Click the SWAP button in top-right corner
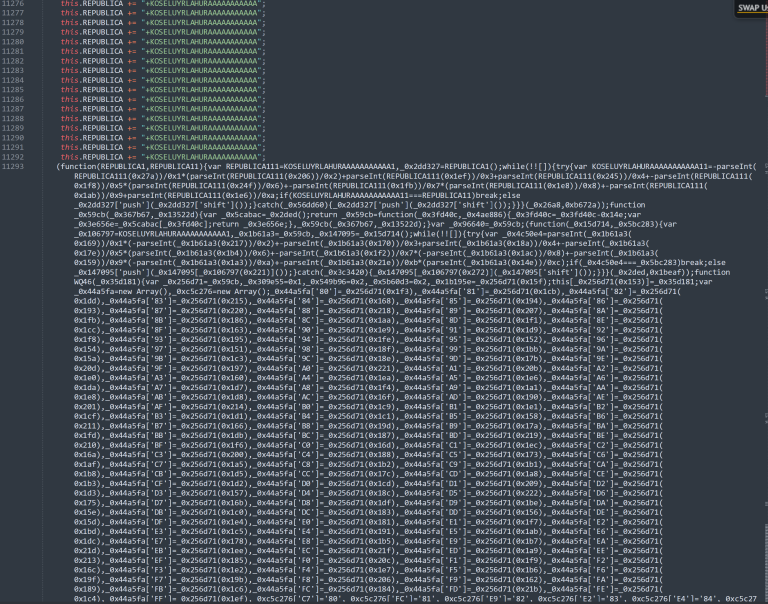This screenshot has height=604, width=768. click(x=751, y=7)
